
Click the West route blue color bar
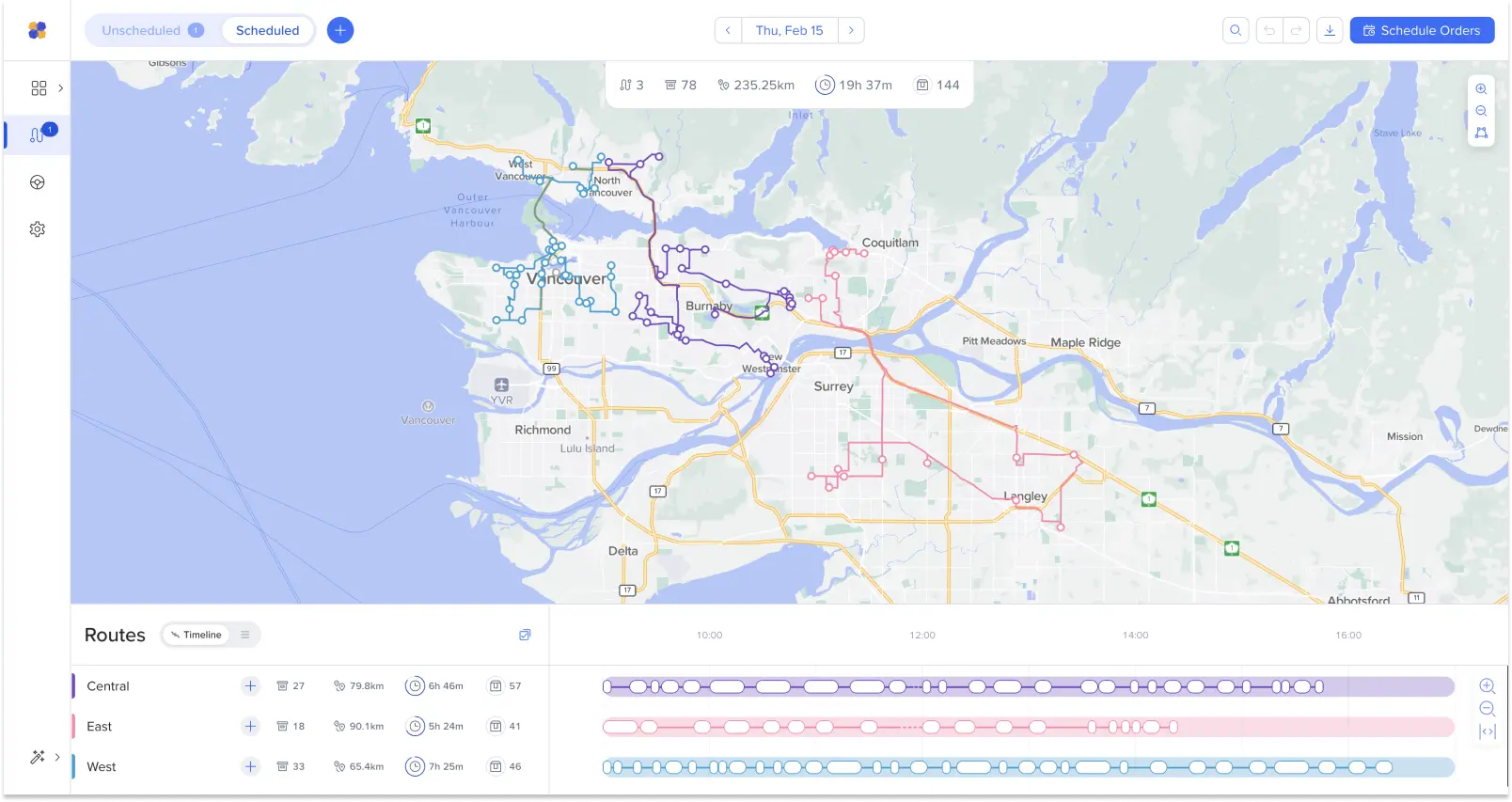[x=73, y=767]
